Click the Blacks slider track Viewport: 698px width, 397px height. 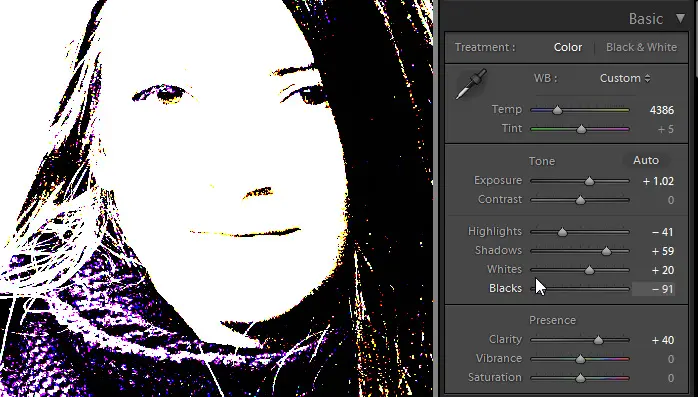pos(580,289)
